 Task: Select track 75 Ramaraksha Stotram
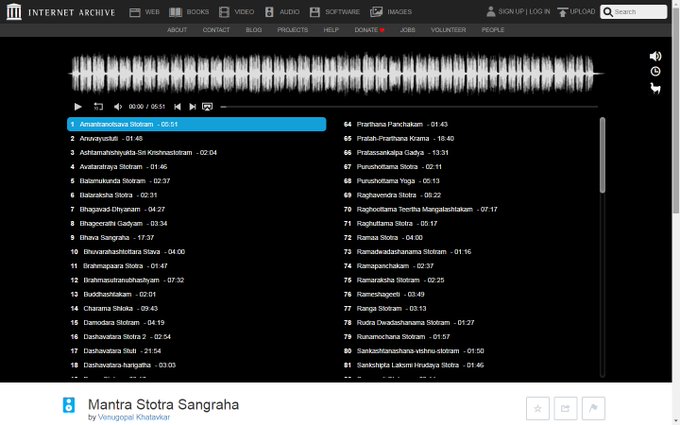click(x=470, y=280)
